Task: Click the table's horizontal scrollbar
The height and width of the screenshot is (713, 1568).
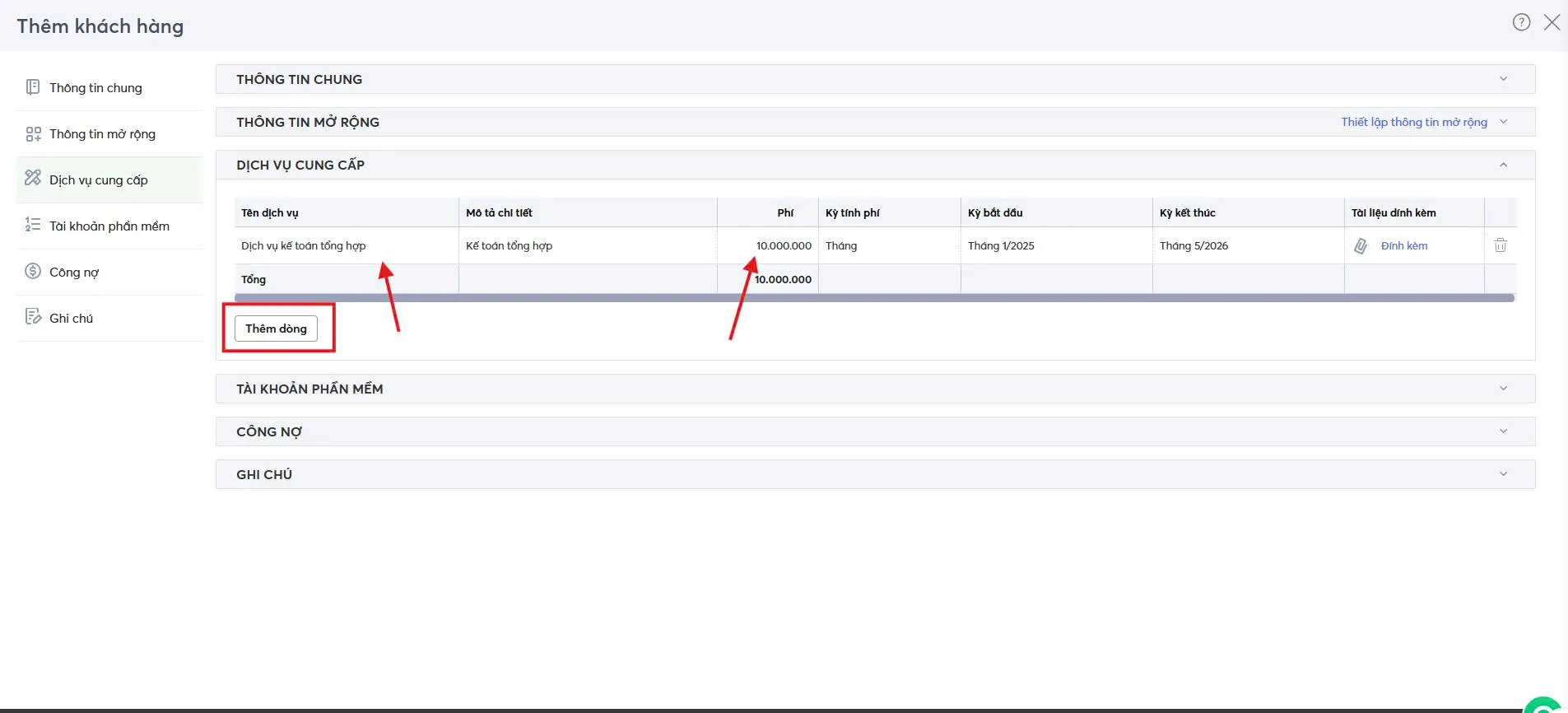Action: (874, 298)
